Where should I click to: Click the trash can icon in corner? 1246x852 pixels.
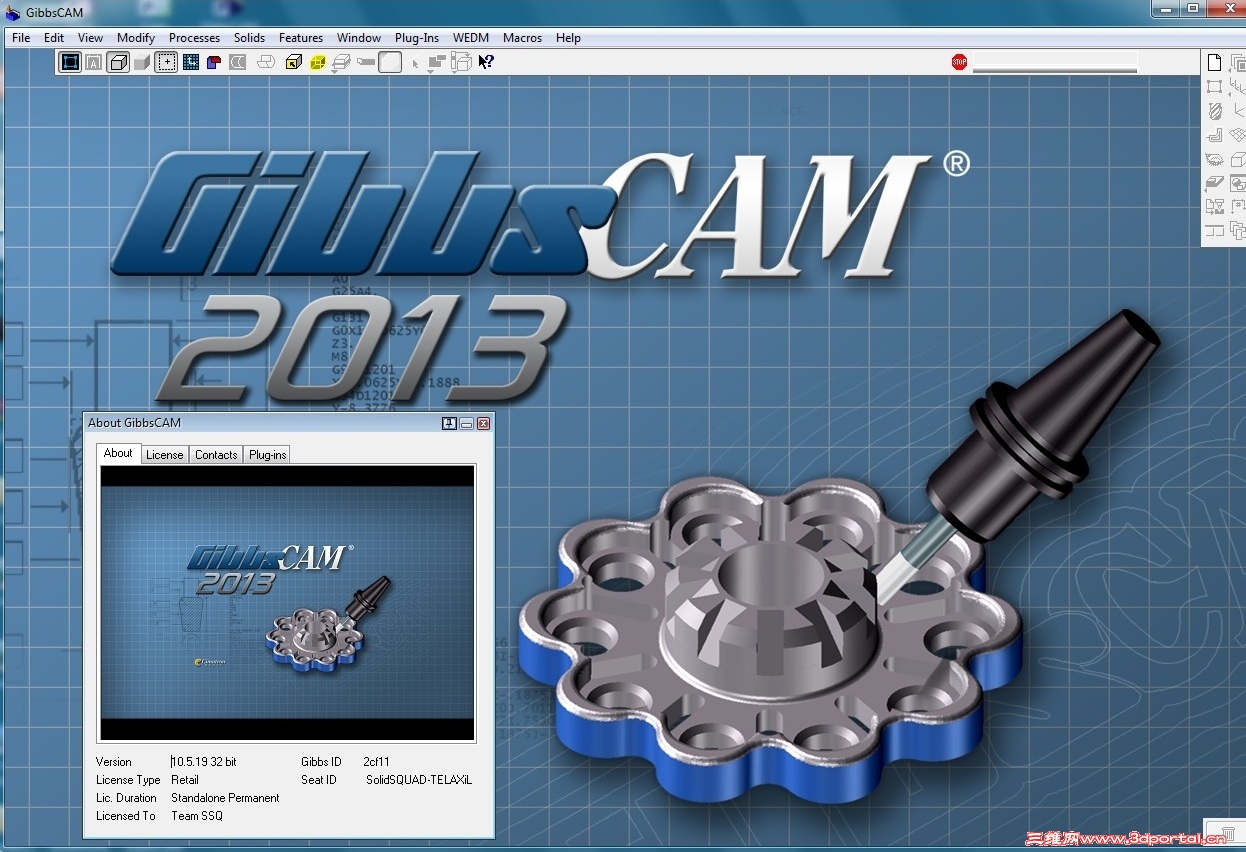pyautogui.click(x=1229, y=832)
